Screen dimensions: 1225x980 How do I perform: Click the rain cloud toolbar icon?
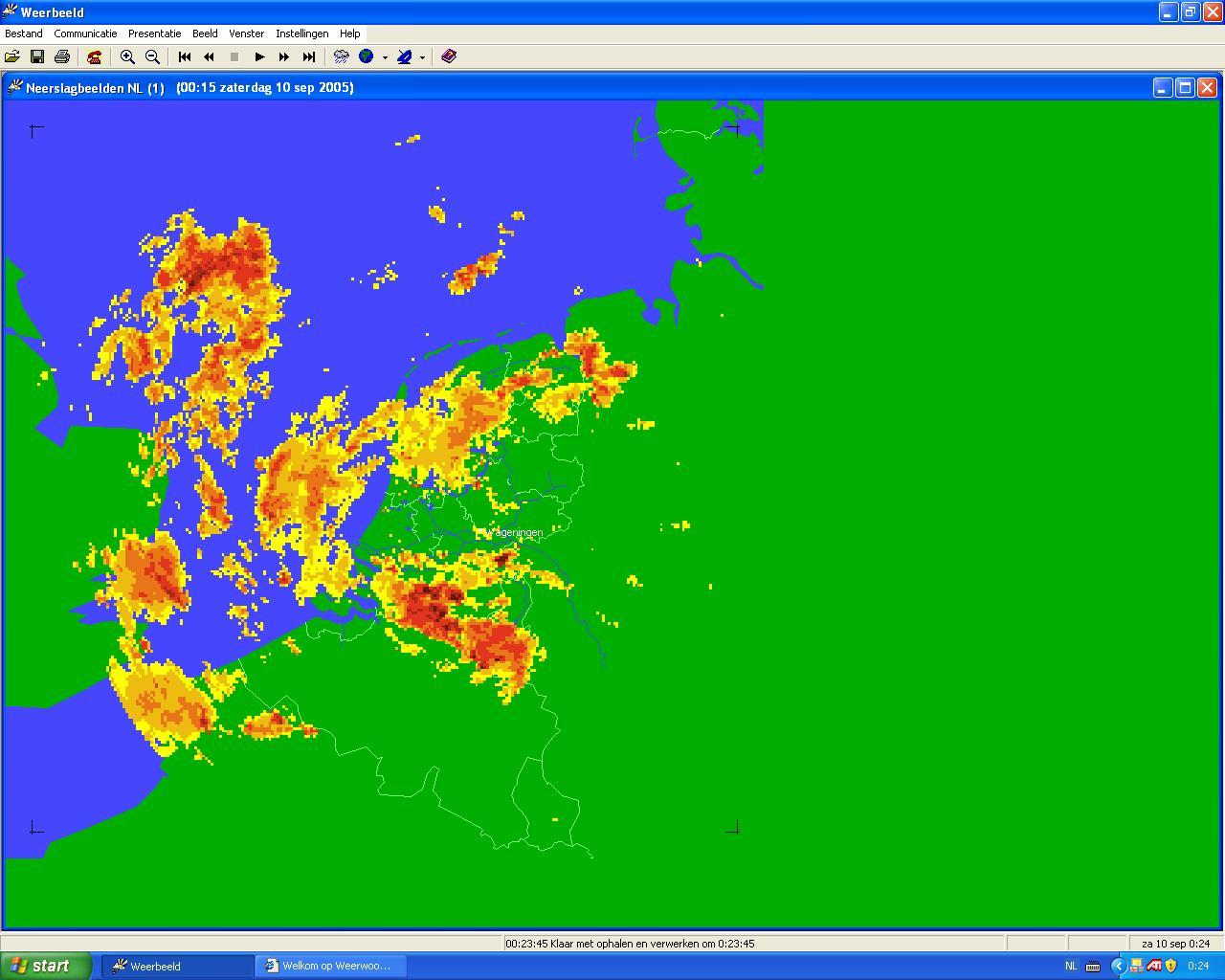pos(342,56)
